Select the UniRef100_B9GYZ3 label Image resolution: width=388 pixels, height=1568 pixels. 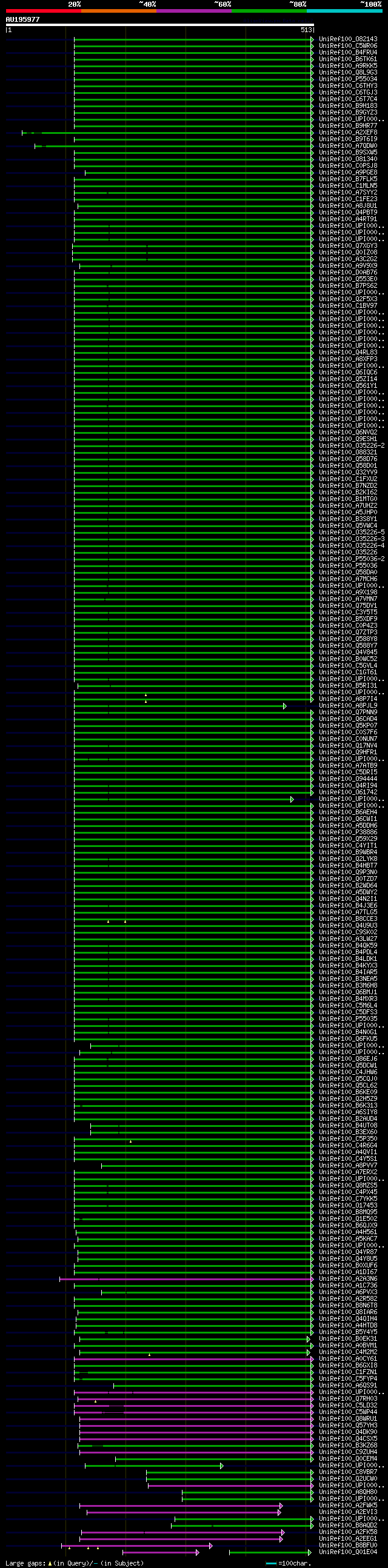pyautogui.click(x=348, y=113)
